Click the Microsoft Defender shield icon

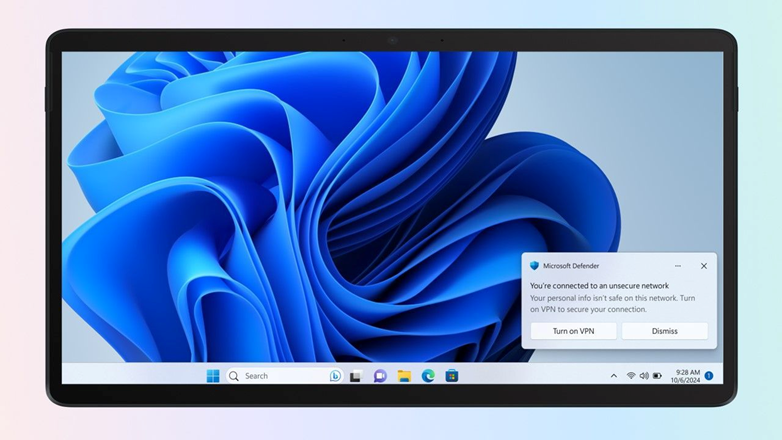(534, 266)
